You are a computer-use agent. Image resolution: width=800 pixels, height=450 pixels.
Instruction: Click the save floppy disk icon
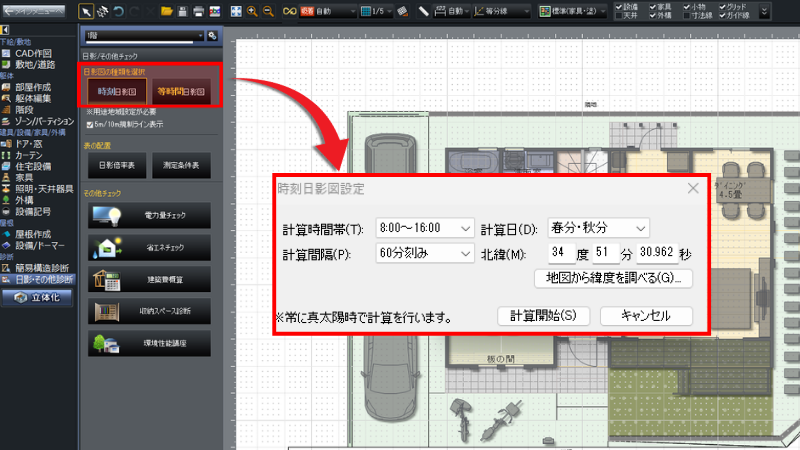[183, 11]
